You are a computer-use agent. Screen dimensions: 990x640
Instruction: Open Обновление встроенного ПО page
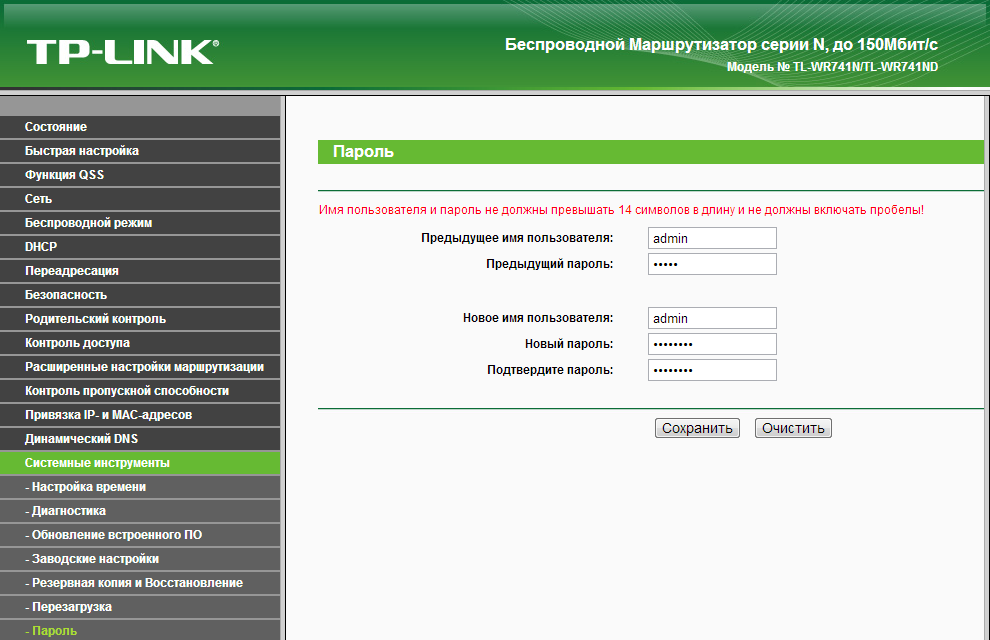click(x=140, y=535)
